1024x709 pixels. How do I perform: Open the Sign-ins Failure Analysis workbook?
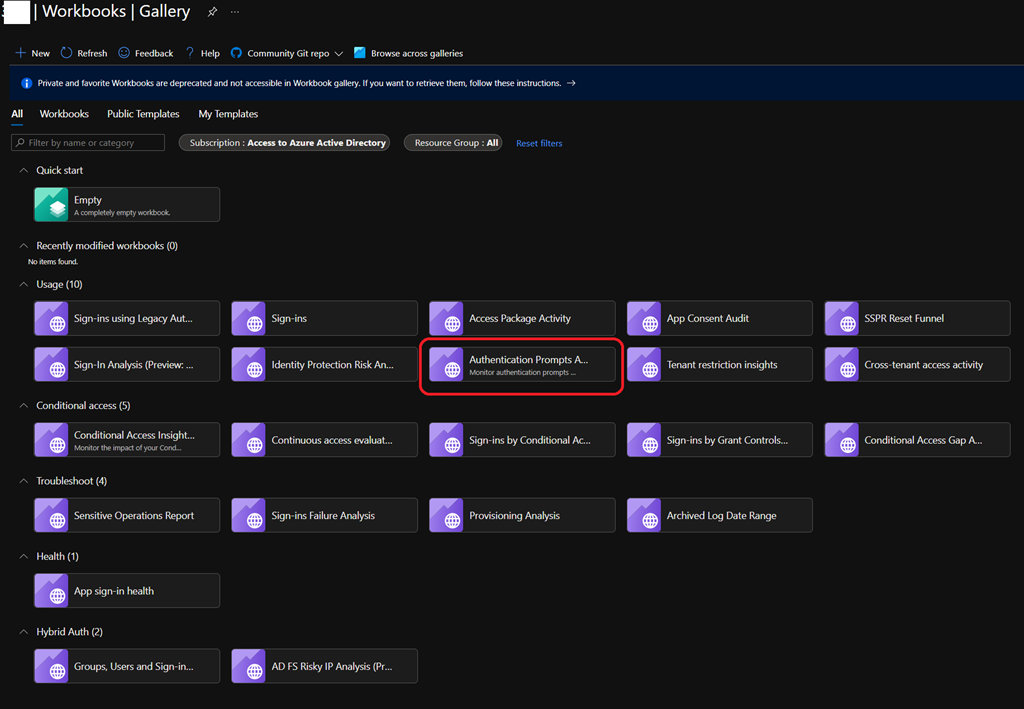click(324, 516)
